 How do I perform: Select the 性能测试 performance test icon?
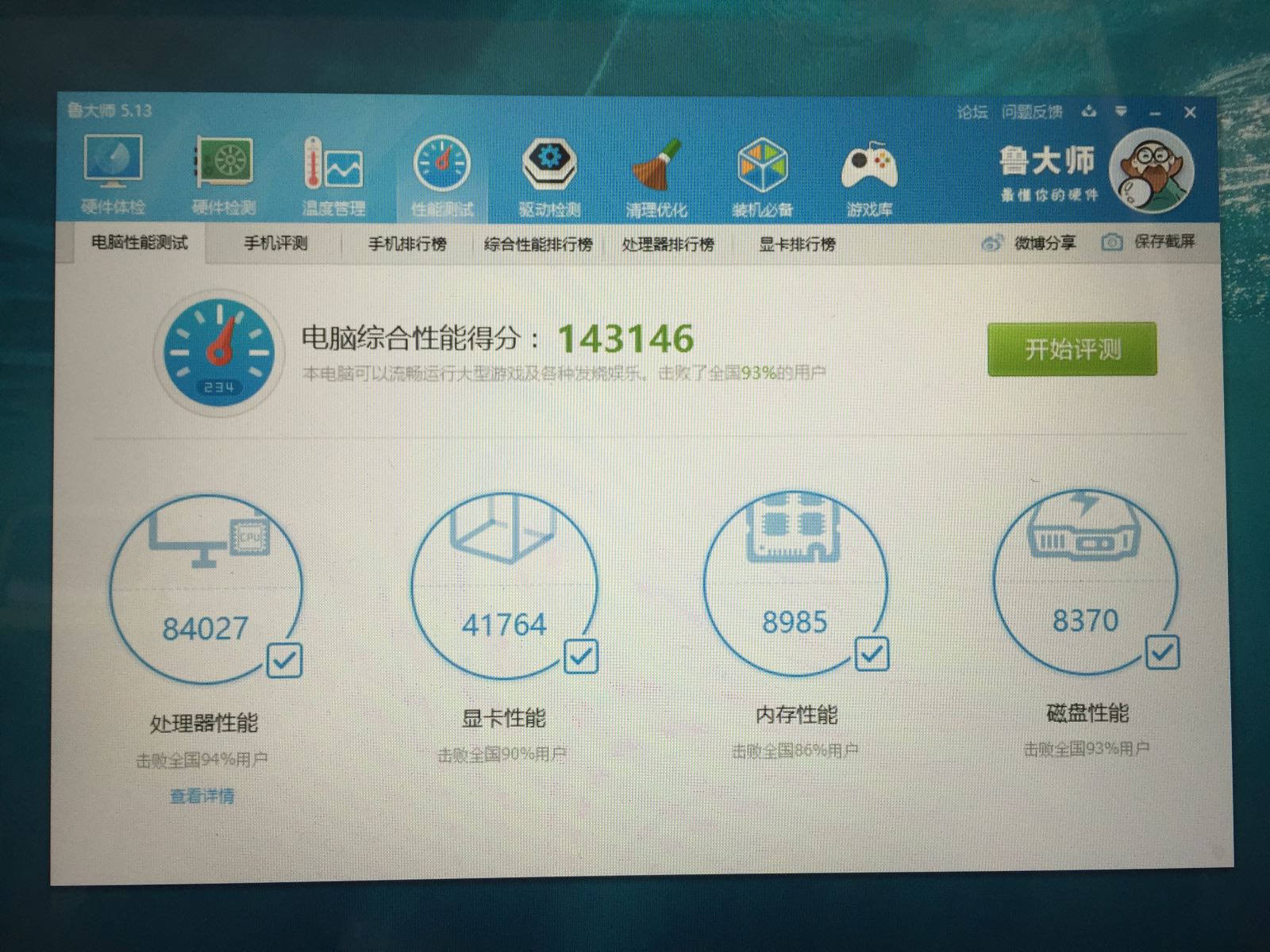(442, 178)
